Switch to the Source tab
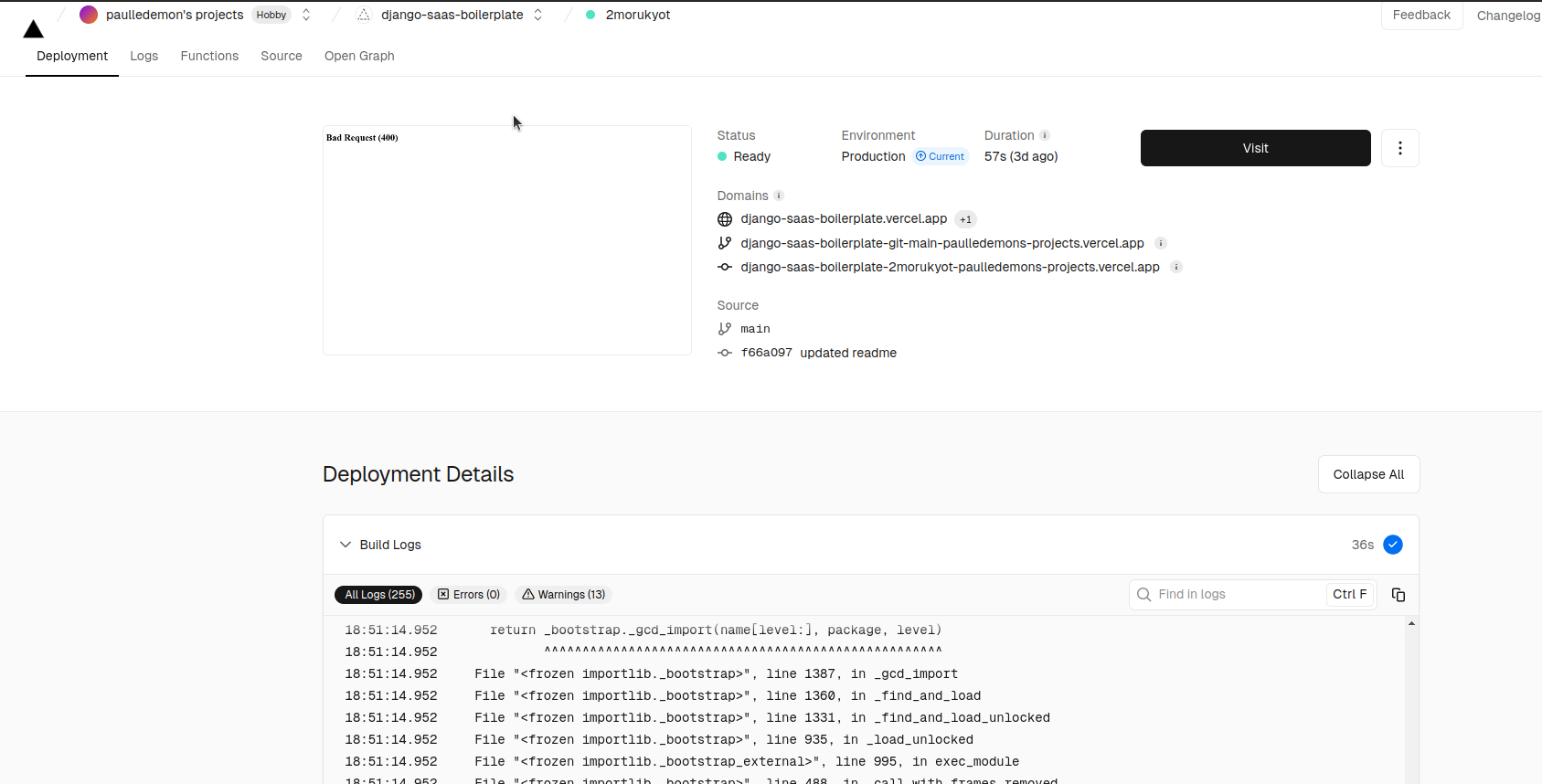 [282, 56]
